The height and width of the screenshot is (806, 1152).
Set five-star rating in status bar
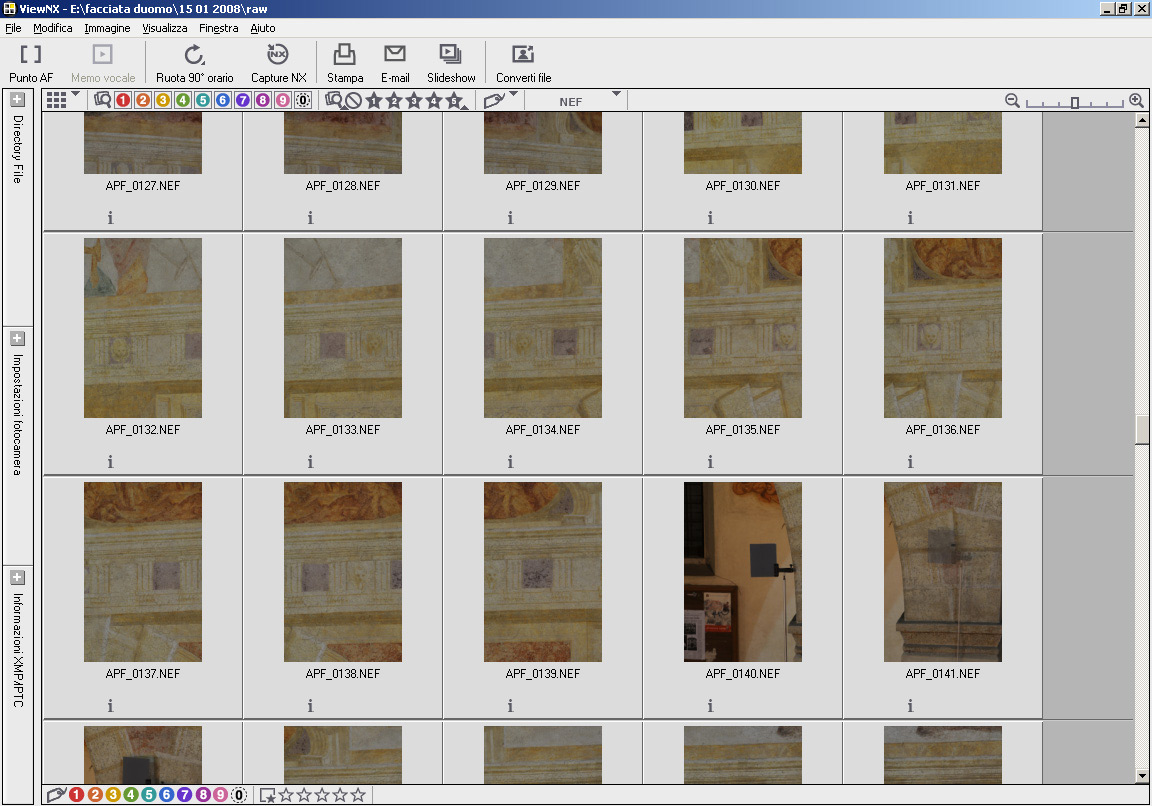pos(358,795)
